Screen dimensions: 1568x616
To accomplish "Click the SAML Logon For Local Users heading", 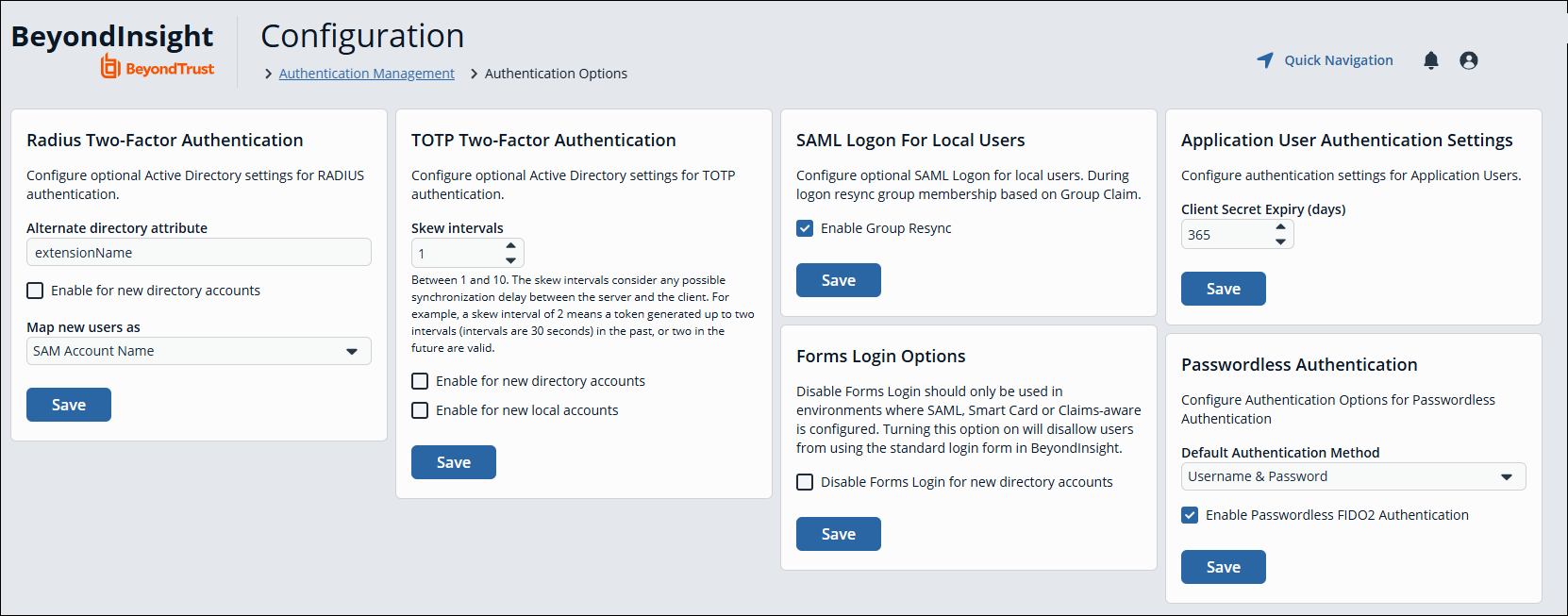I will pos(910,141).
